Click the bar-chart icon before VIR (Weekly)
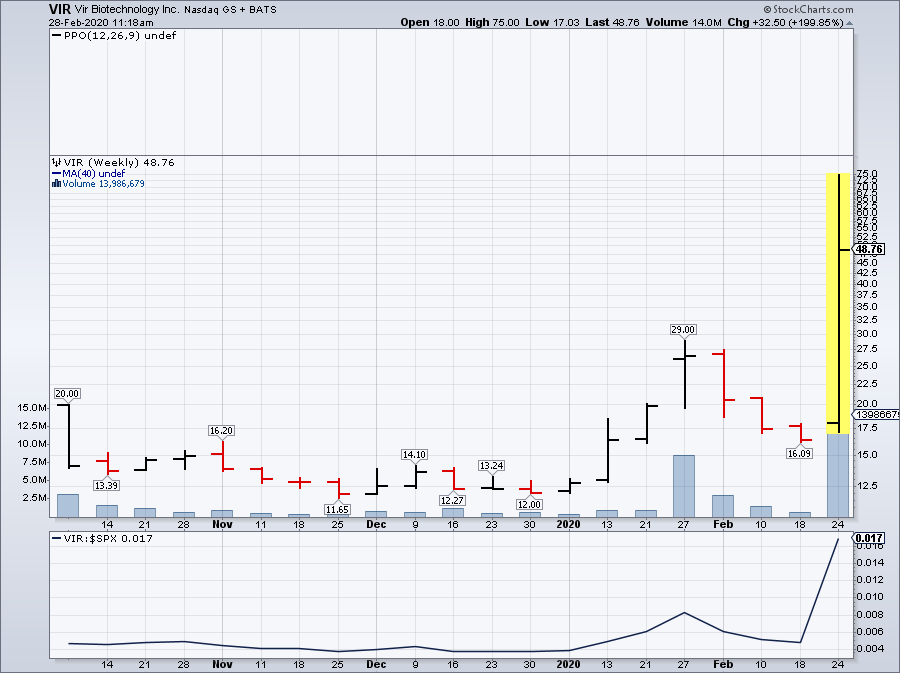This screenshot has height=673, width=900. (x=56, y=162)
